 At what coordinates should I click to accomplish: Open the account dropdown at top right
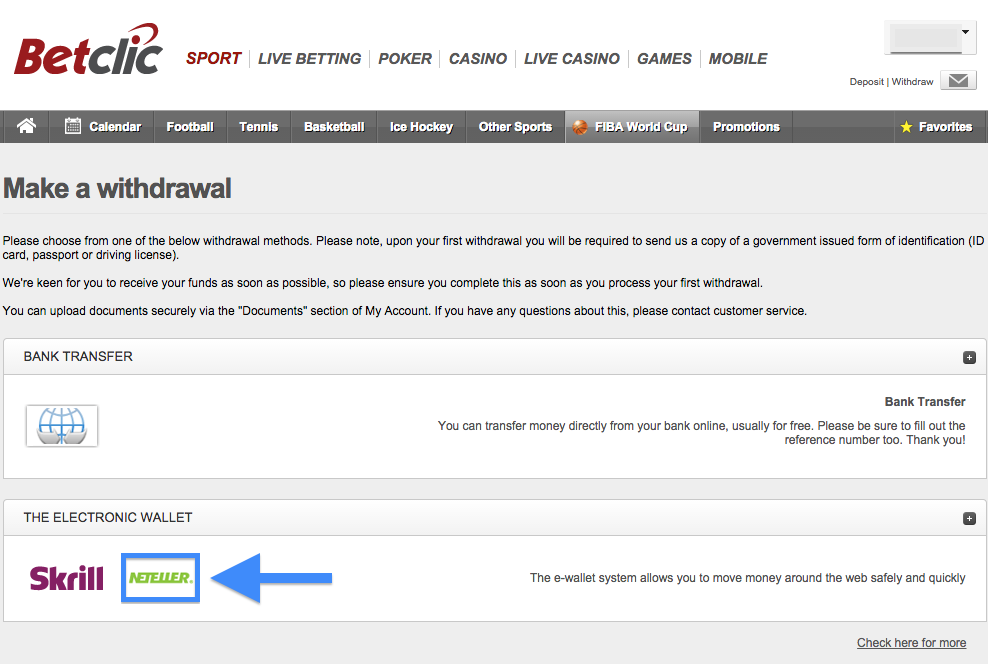coord(930,38)
